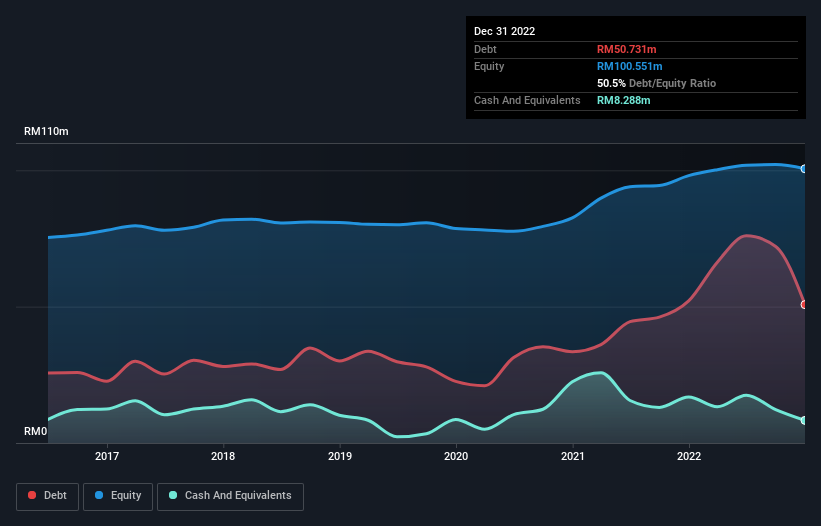Viewport: 821px width, 526px height.
Task: Select the red Debt endpoint marker at Dec 2022
Action: point(804,305)
